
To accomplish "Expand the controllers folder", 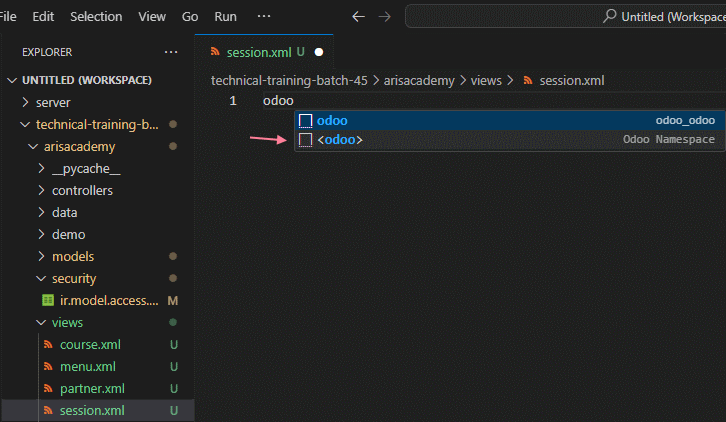I will 82,190.
